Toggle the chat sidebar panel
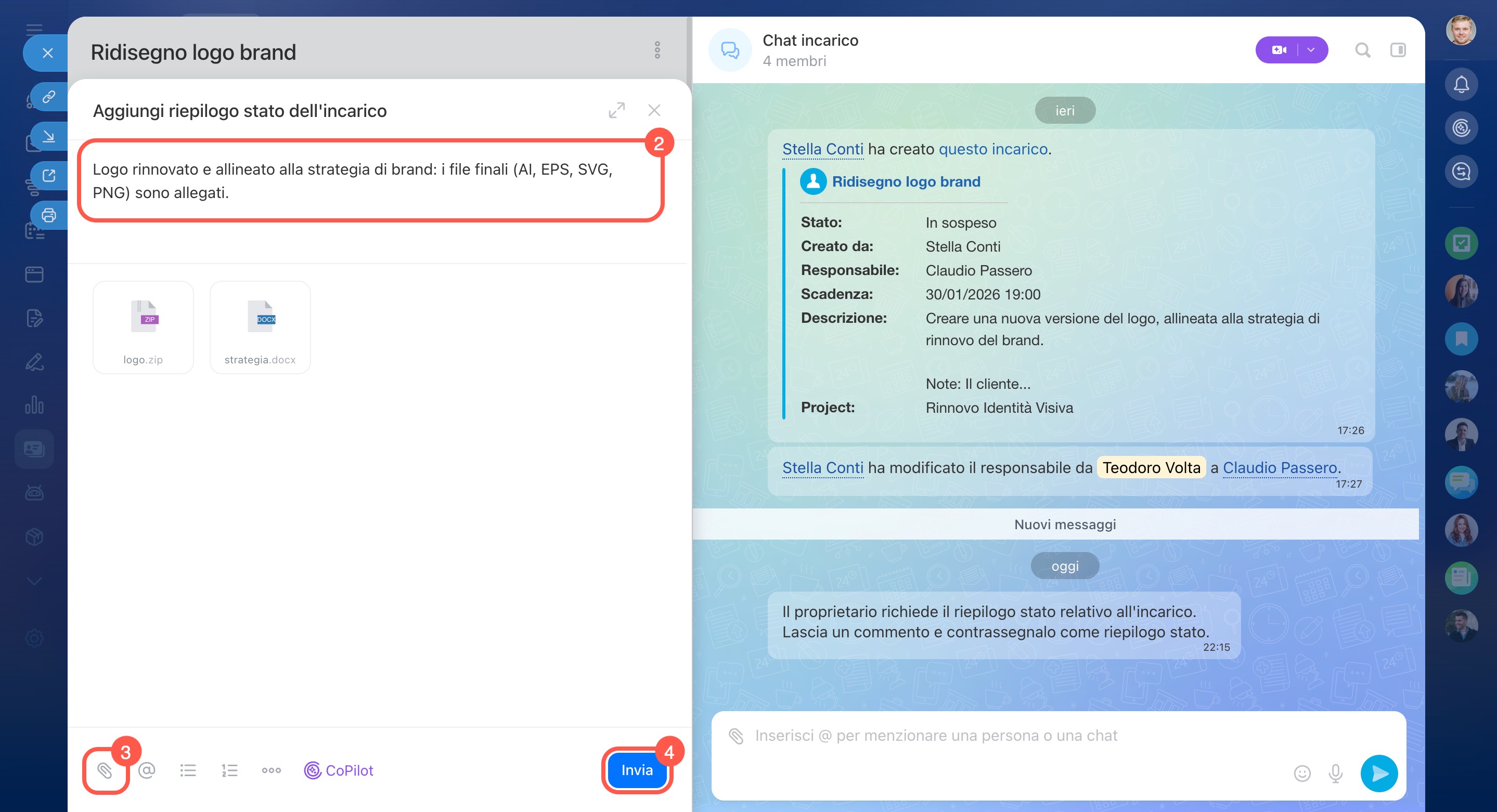The image size is (1497, 812). pos(1398,50)
